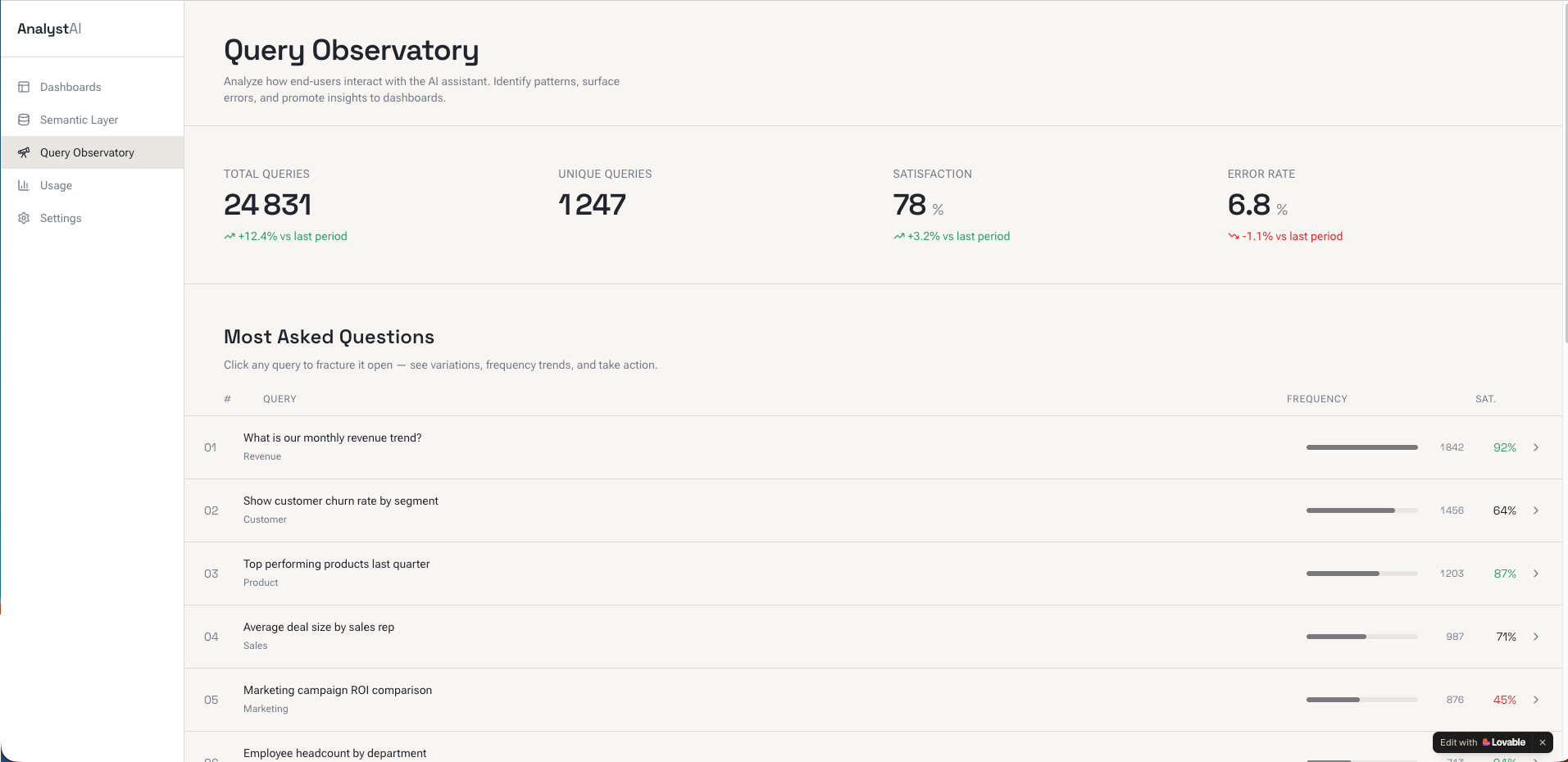Select the Usage chart icon
The width and height of the screenshot is (1568, 762).
pos(24,185)
